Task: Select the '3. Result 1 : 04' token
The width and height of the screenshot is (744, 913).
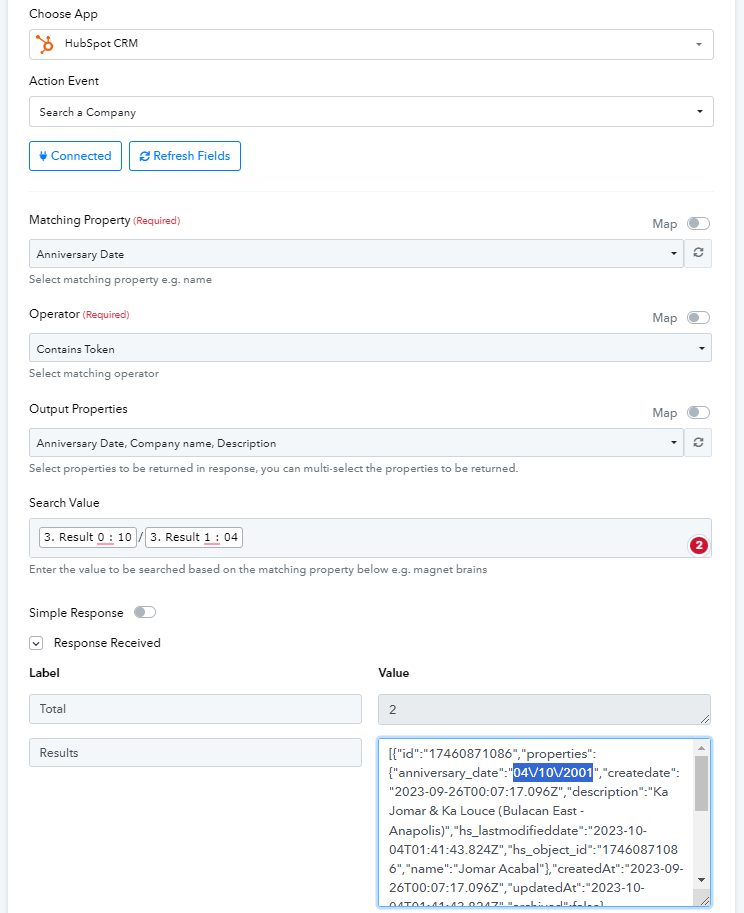Action: pos(194,537)
